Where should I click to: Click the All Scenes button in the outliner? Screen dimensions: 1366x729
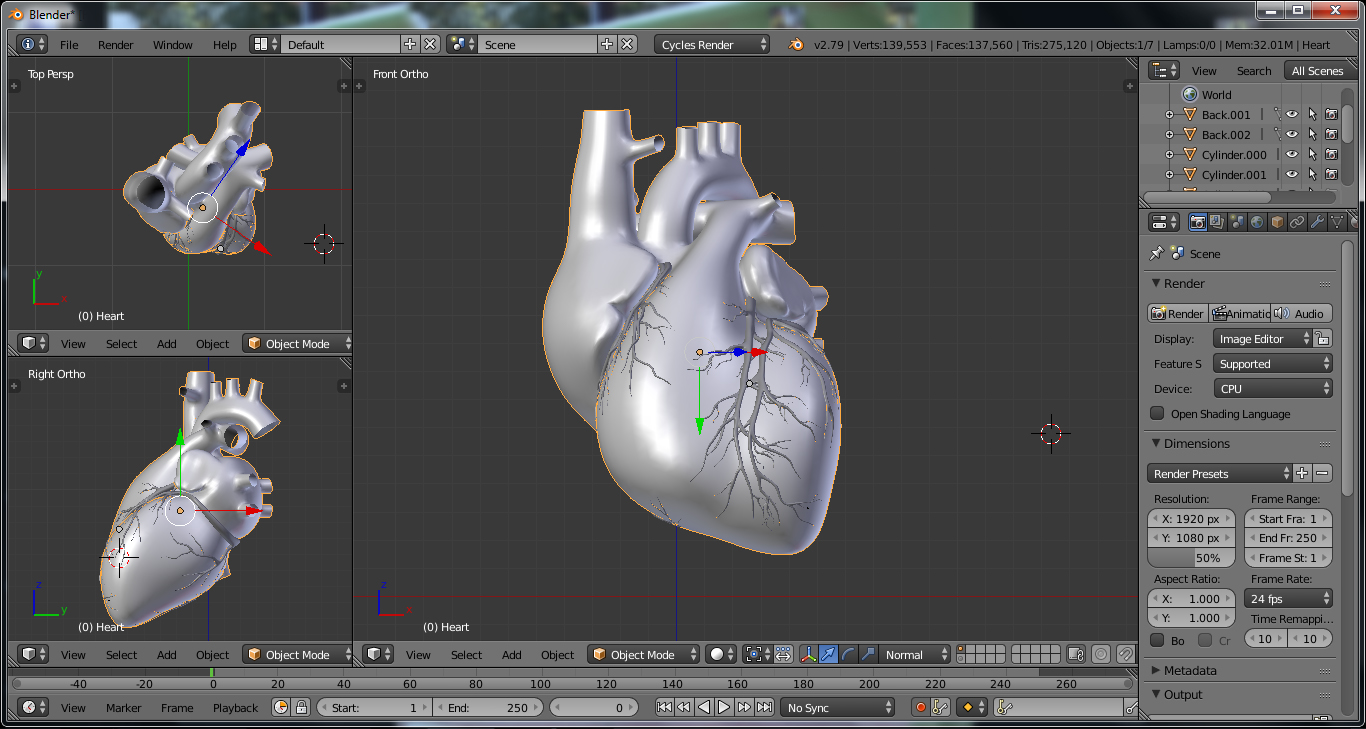(1319, 70)
